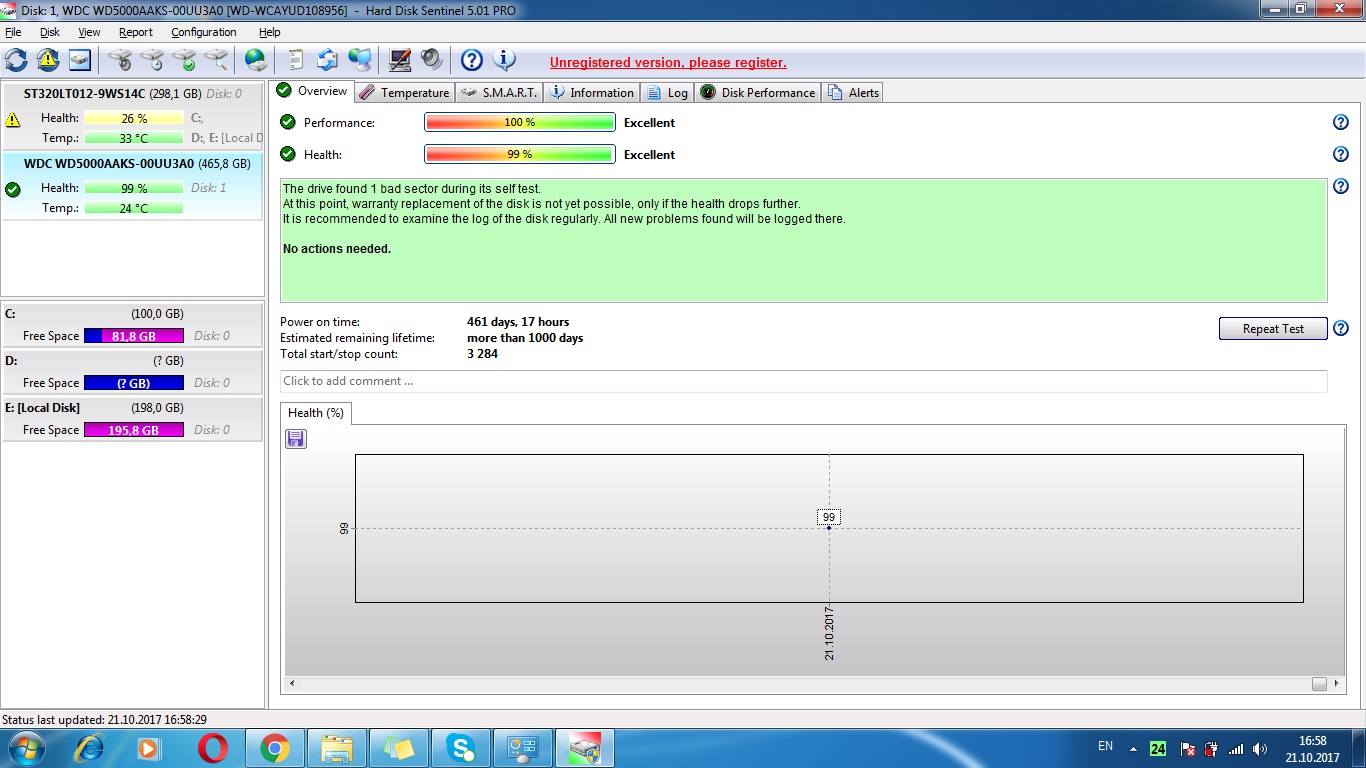The height and width of the screenshot is (768, 1366).
Task: Click the Refresh disk status toolbar icon
Action: pos(16,60)
